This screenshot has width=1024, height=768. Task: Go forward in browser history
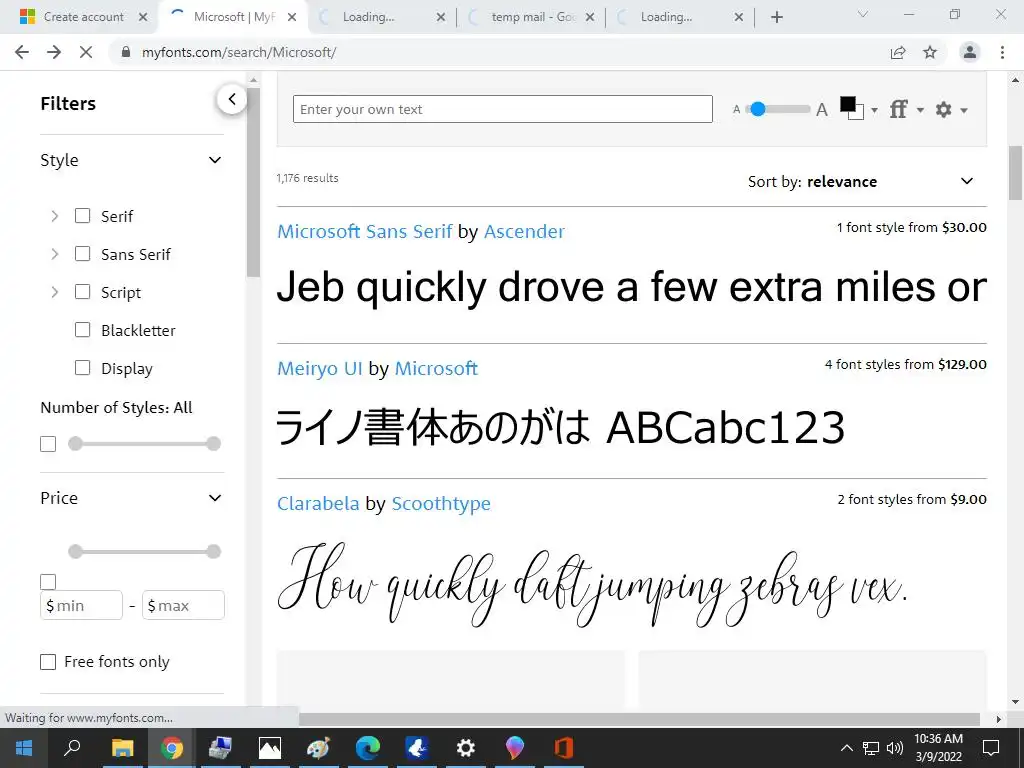pos(54,52)
